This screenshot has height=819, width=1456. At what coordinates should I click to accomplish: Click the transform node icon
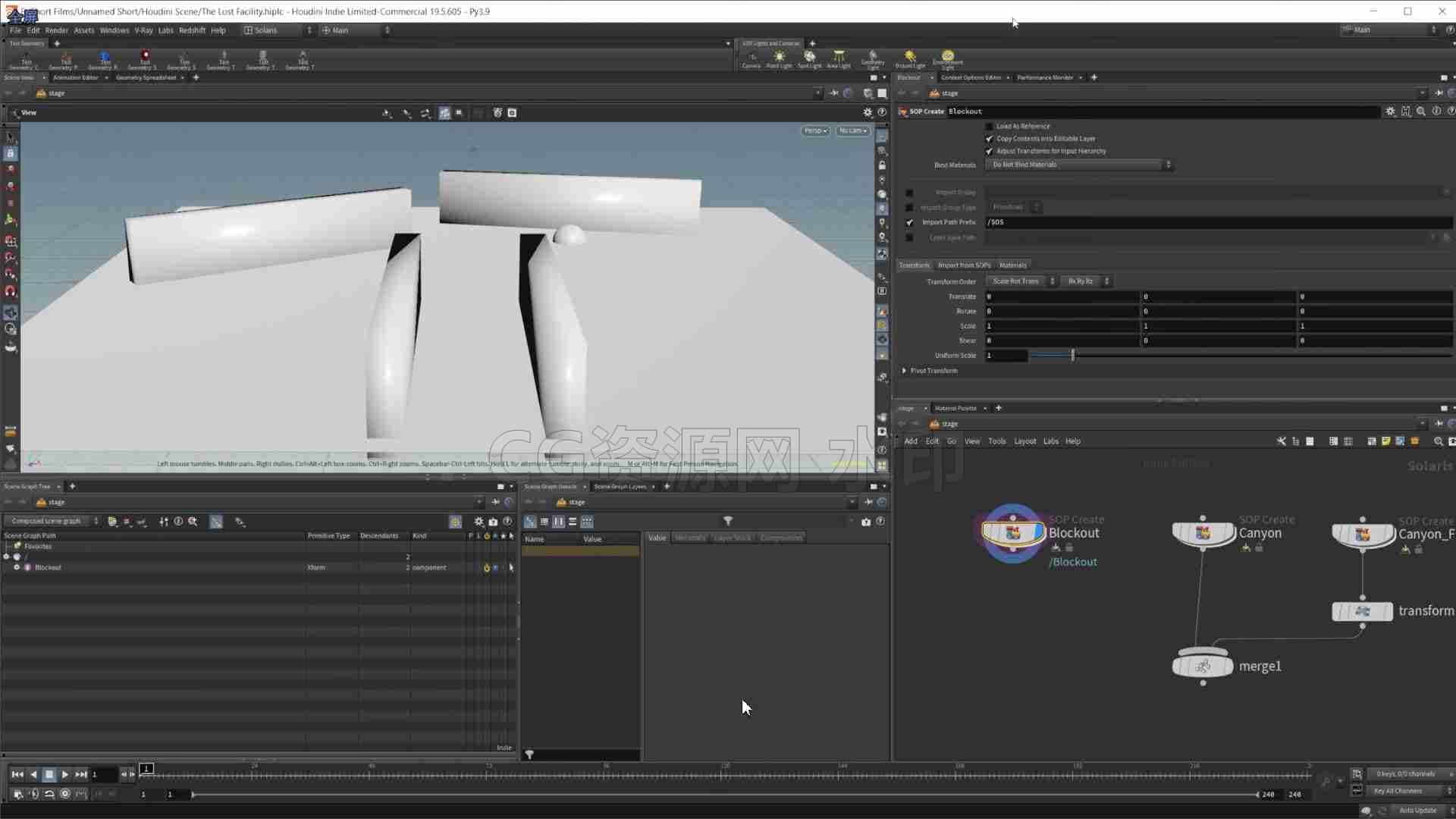[1362, 611]
